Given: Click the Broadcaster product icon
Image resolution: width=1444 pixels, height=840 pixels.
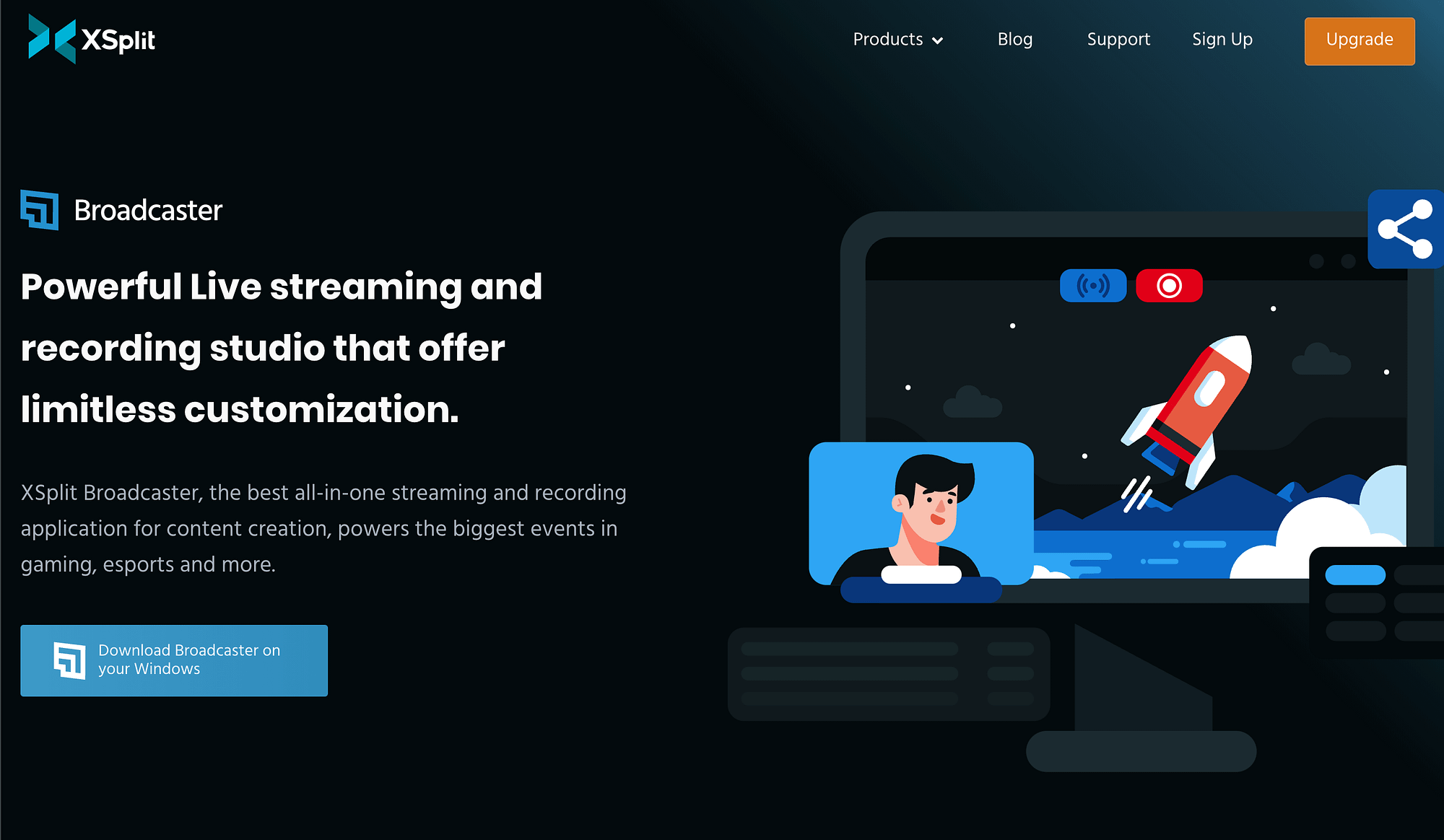Looking at the screenshot, I should [40, 209].
